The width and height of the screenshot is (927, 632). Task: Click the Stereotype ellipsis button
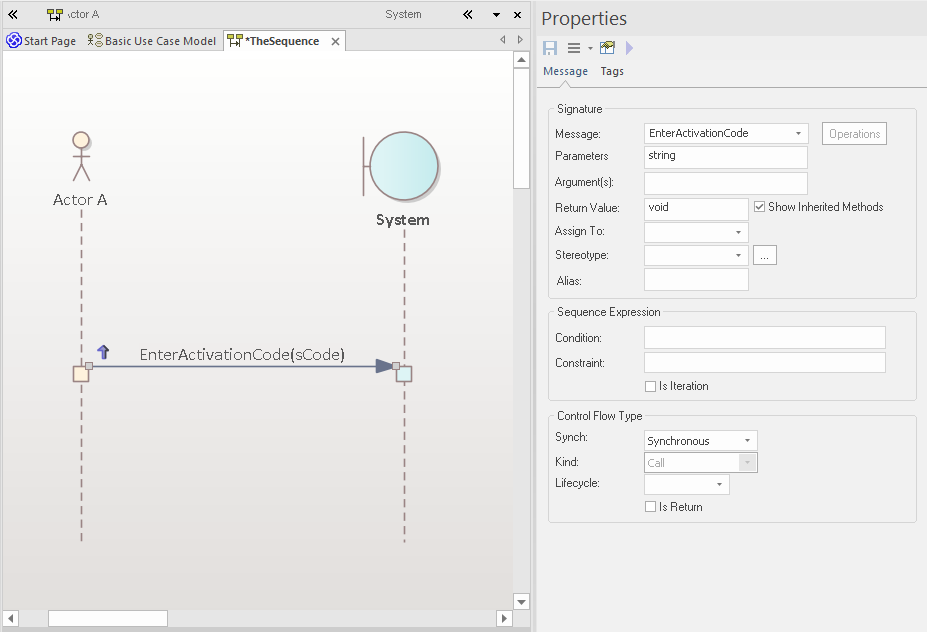765,255
